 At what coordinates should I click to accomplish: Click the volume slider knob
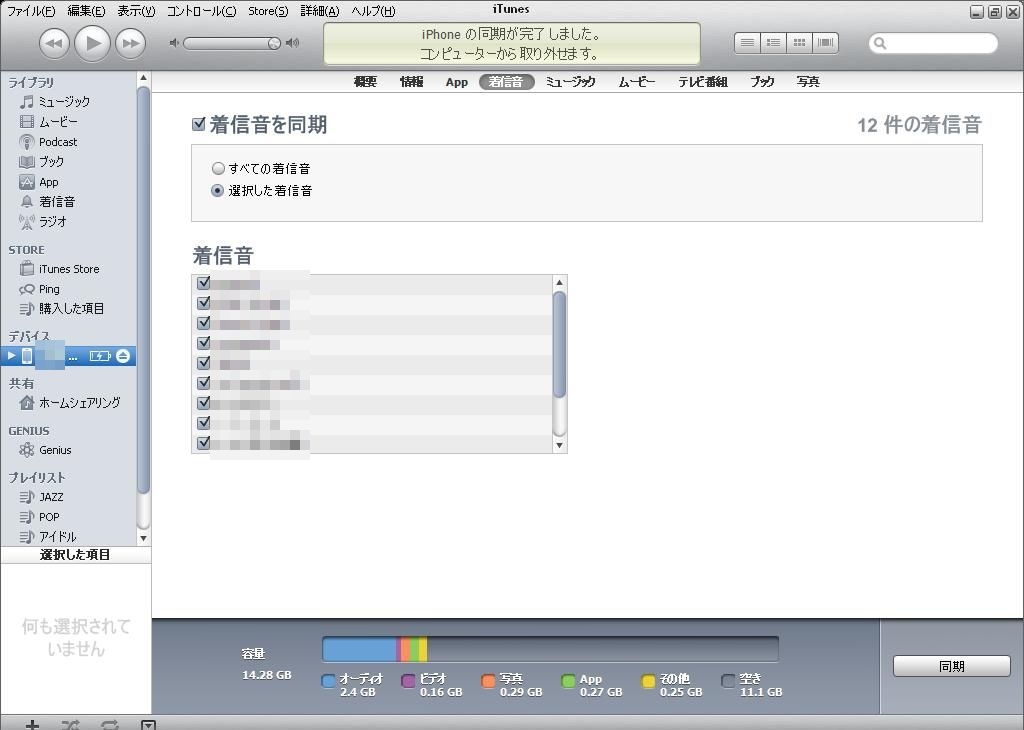(x=274, y=43)
